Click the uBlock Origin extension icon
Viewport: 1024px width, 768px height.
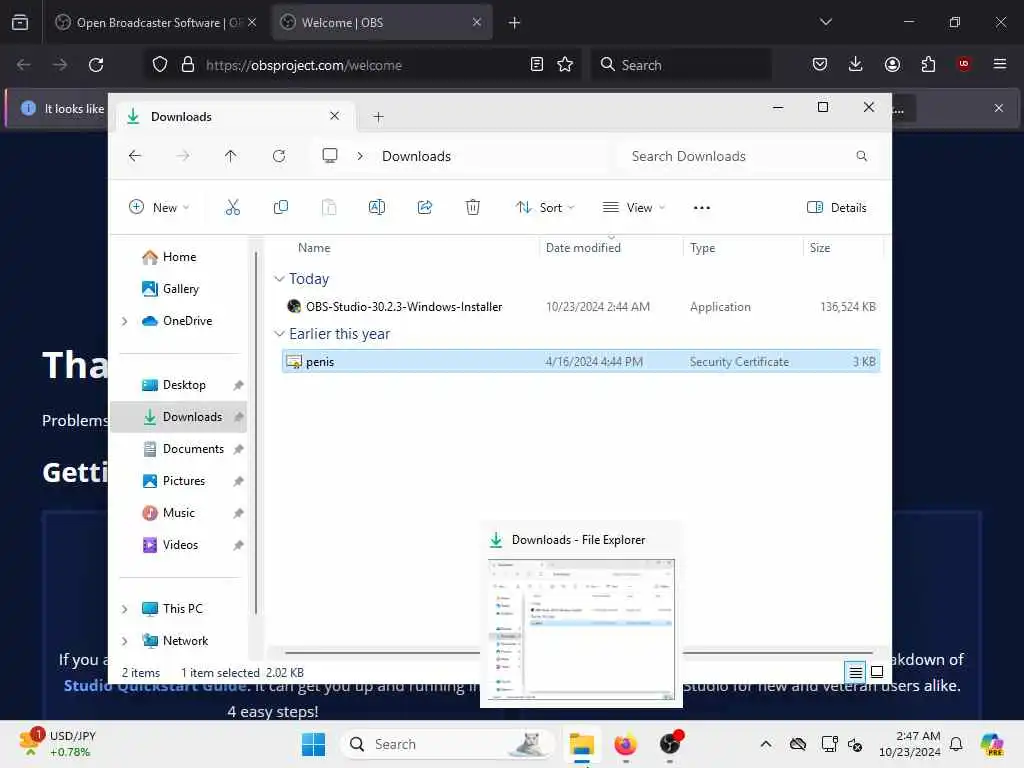tap(964, 64)
